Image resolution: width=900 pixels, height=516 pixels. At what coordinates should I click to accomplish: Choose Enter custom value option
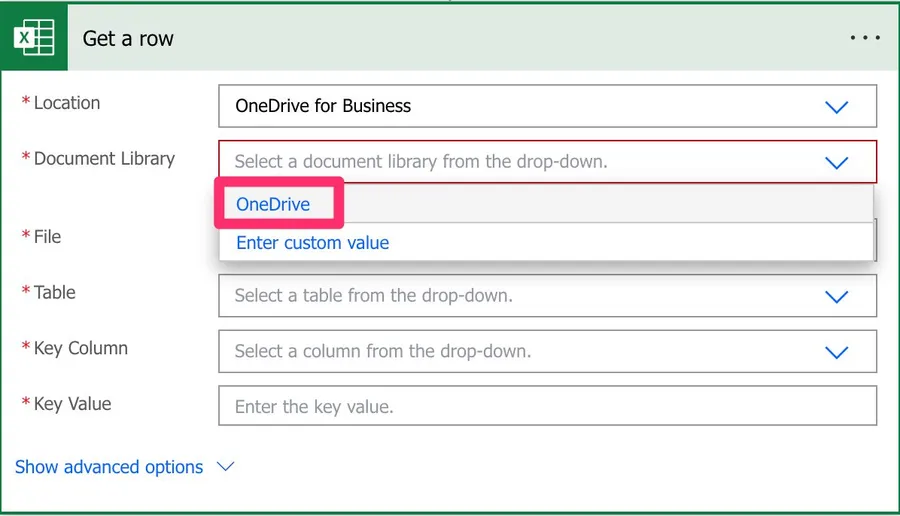coord(312,243)
